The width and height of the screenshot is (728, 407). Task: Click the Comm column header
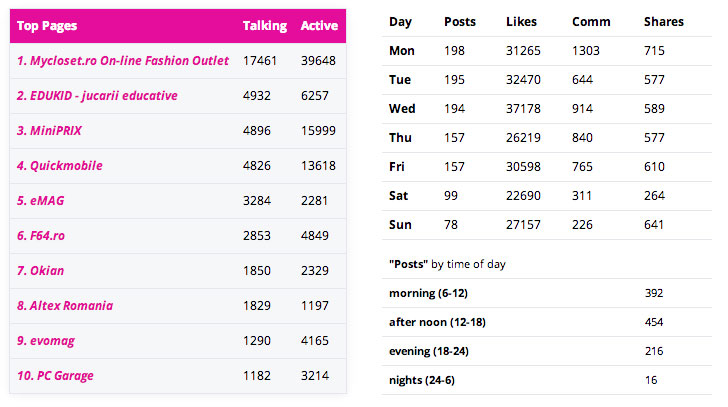[x=591, y=22]
